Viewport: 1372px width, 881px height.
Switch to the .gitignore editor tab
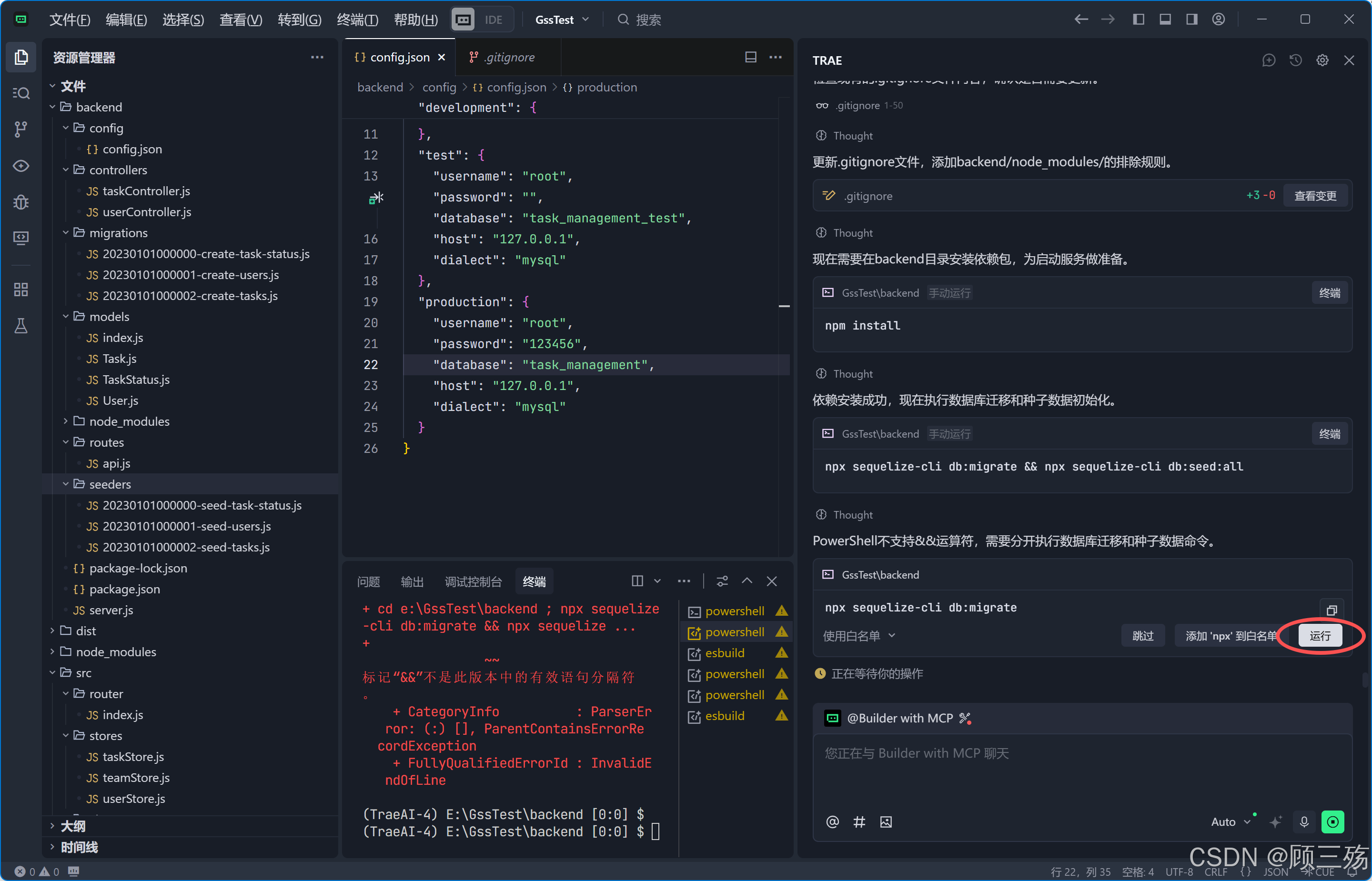pos(509,57)
